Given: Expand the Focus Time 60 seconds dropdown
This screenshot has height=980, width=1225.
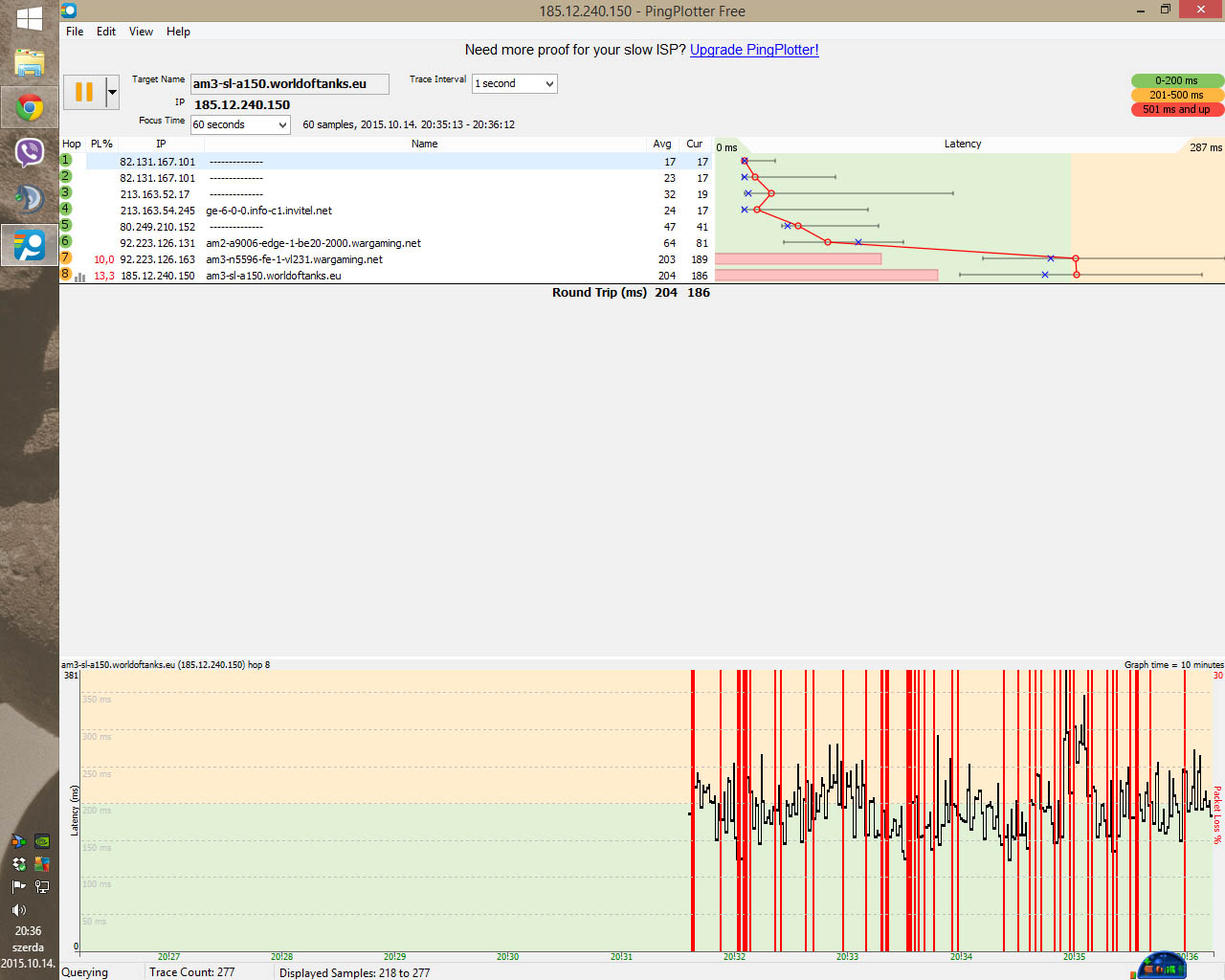Looking at the screenshot, I should click(240, 124).
